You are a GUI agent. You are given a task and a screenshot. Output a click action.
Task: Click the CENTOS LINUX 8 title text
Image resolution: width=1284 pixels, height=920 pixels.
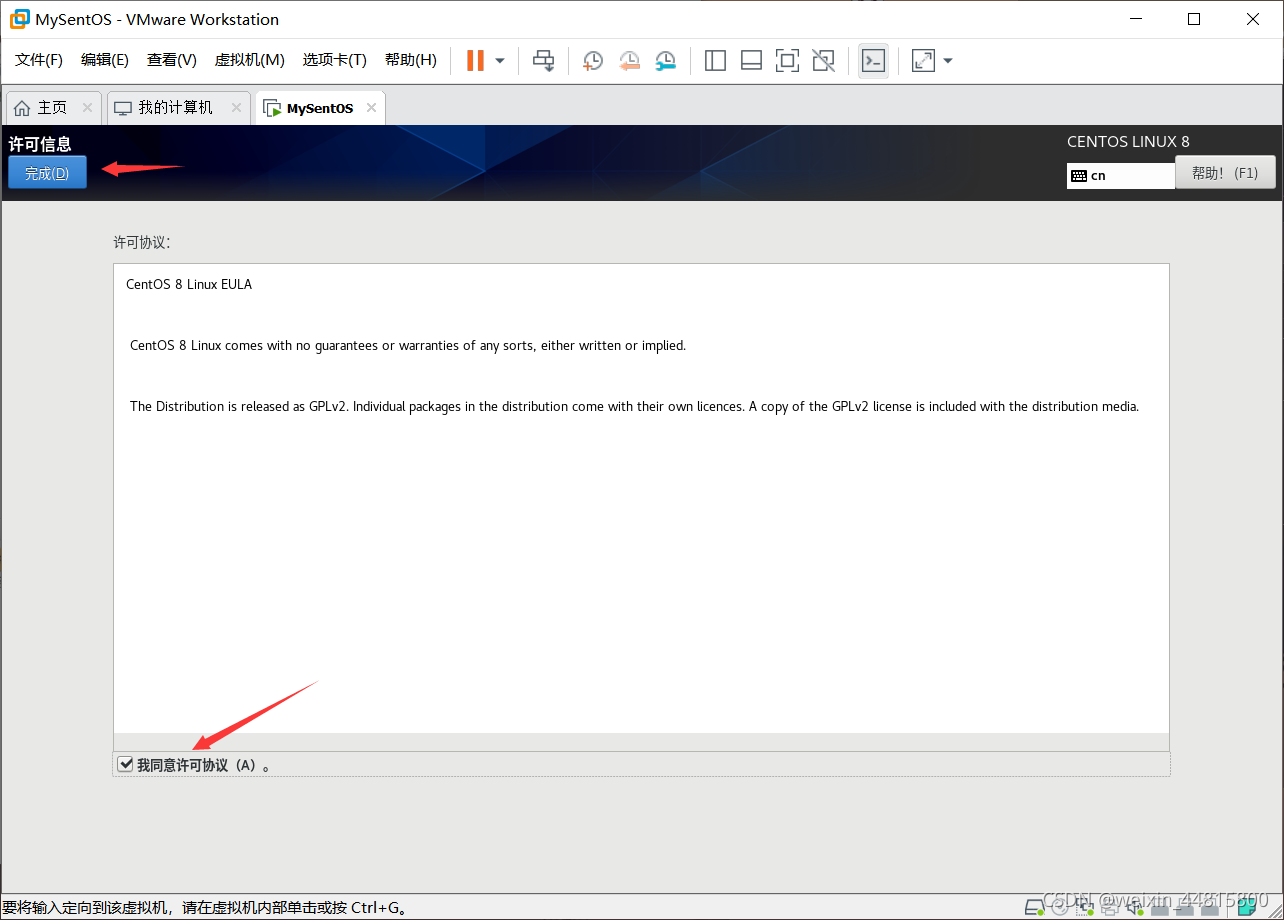[1128, 142]
